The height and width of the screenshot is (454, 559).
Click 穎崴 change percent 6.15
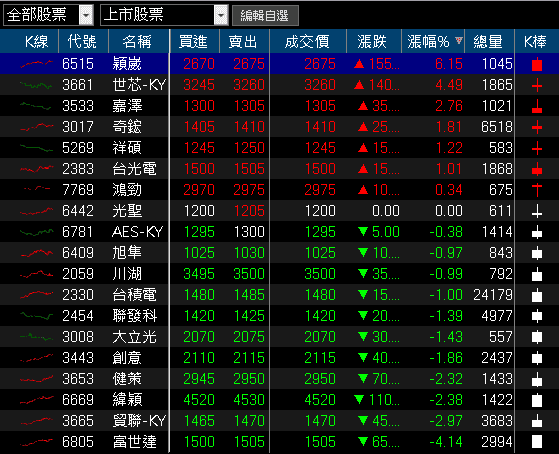(x=448, y=64)
